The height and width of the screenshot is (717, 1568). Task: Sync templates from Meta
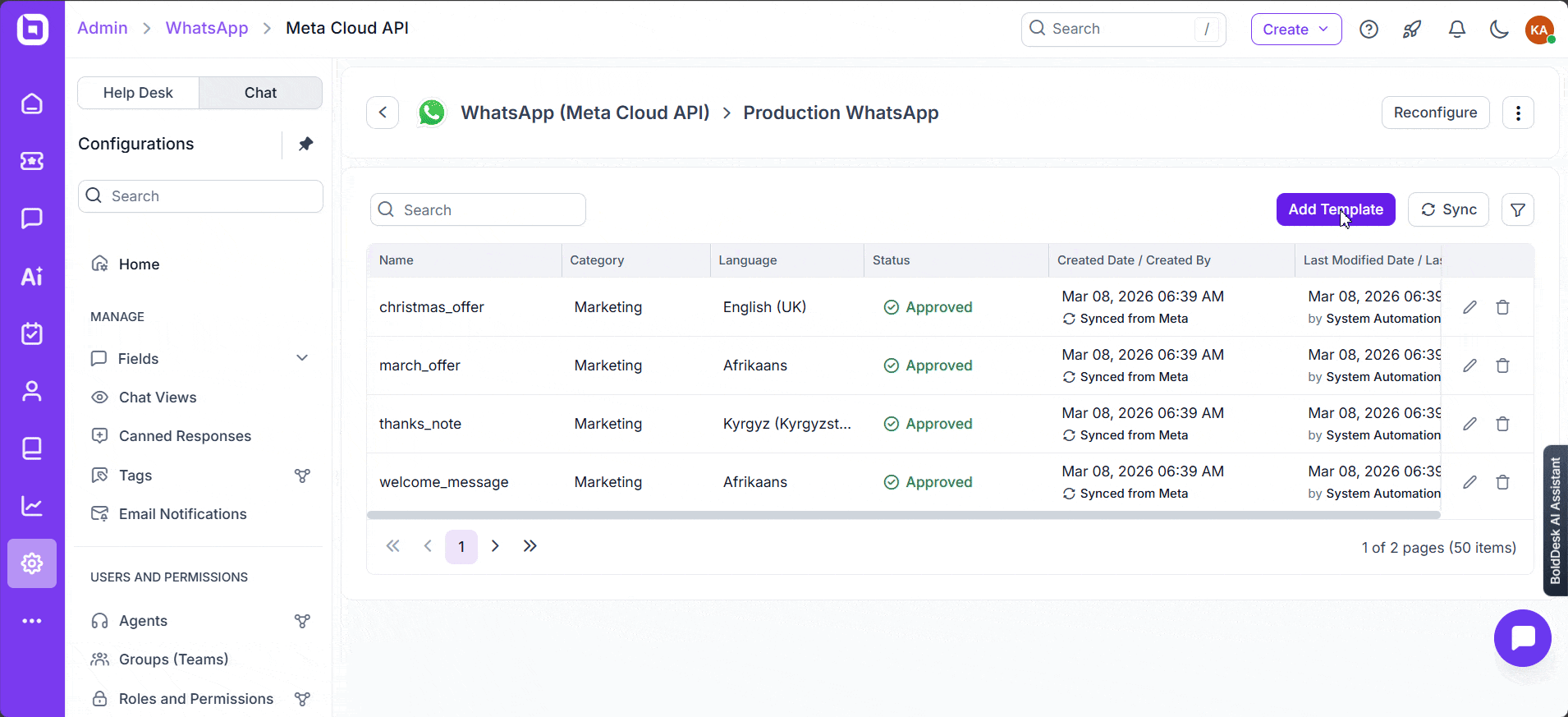coord(1448,209)
